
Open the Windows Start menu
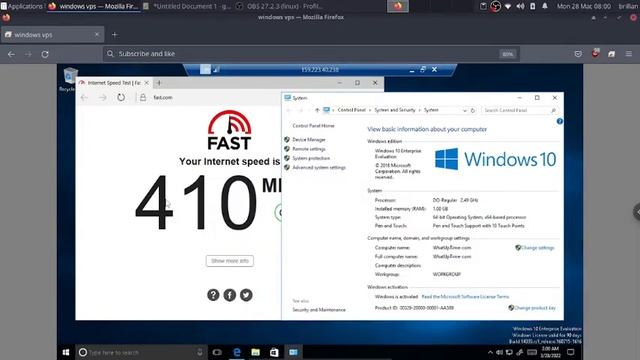coord(66,352)
